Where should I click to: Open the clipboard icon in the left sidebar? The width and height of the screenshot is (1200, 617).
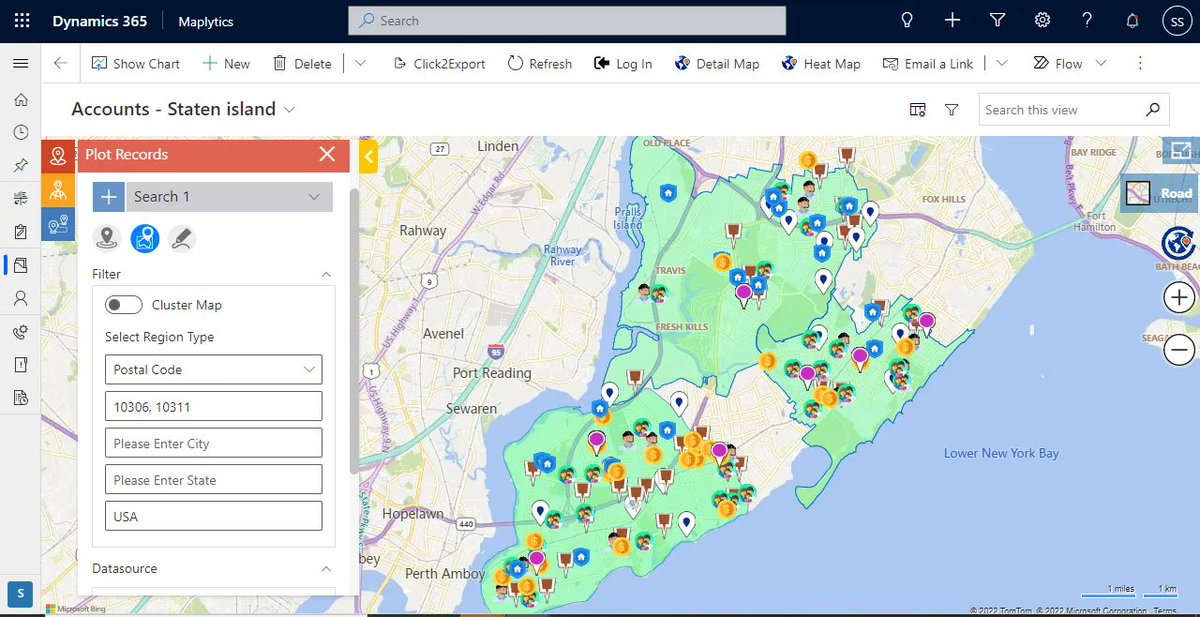20,232
